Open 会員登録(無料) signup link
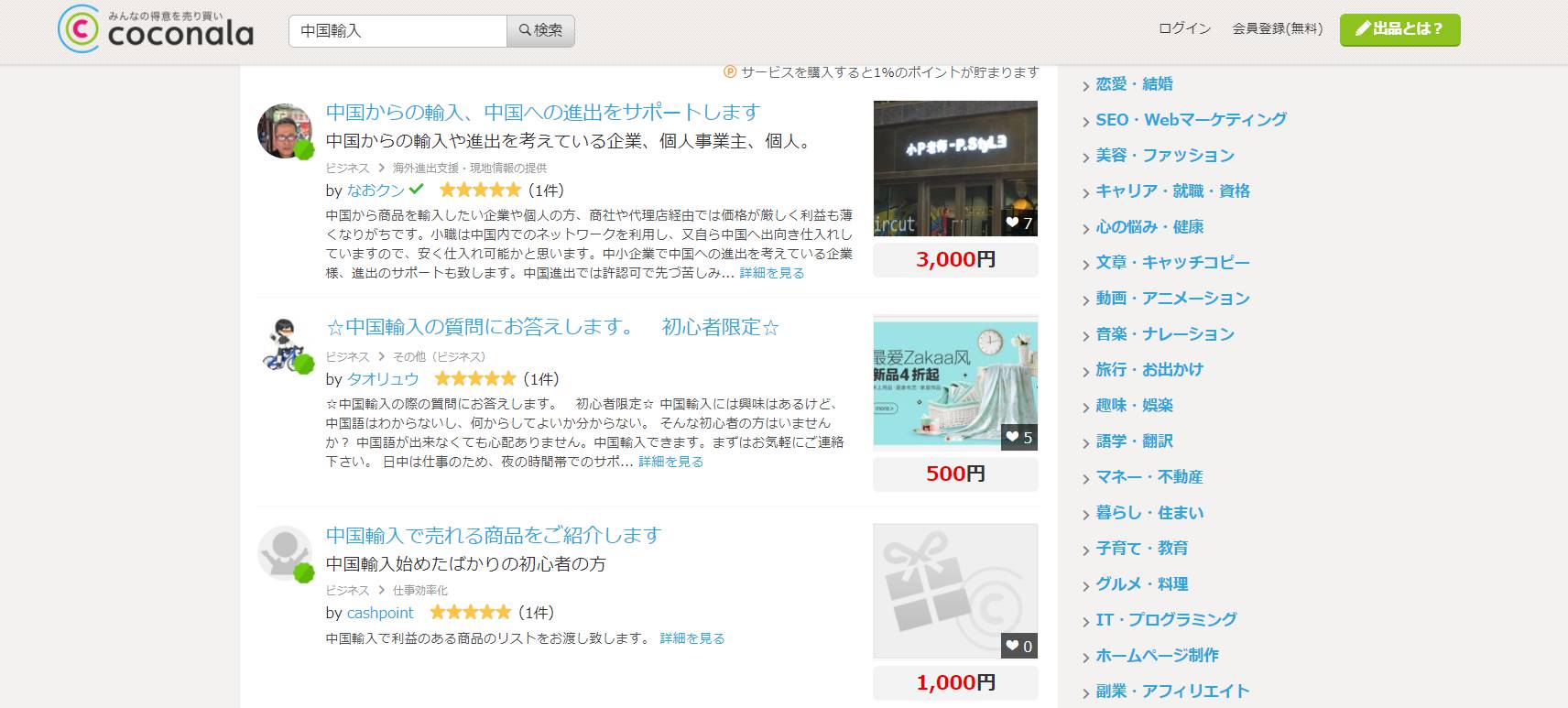This screenshot has height=708, width=1568. click(x=1277, y=28)
